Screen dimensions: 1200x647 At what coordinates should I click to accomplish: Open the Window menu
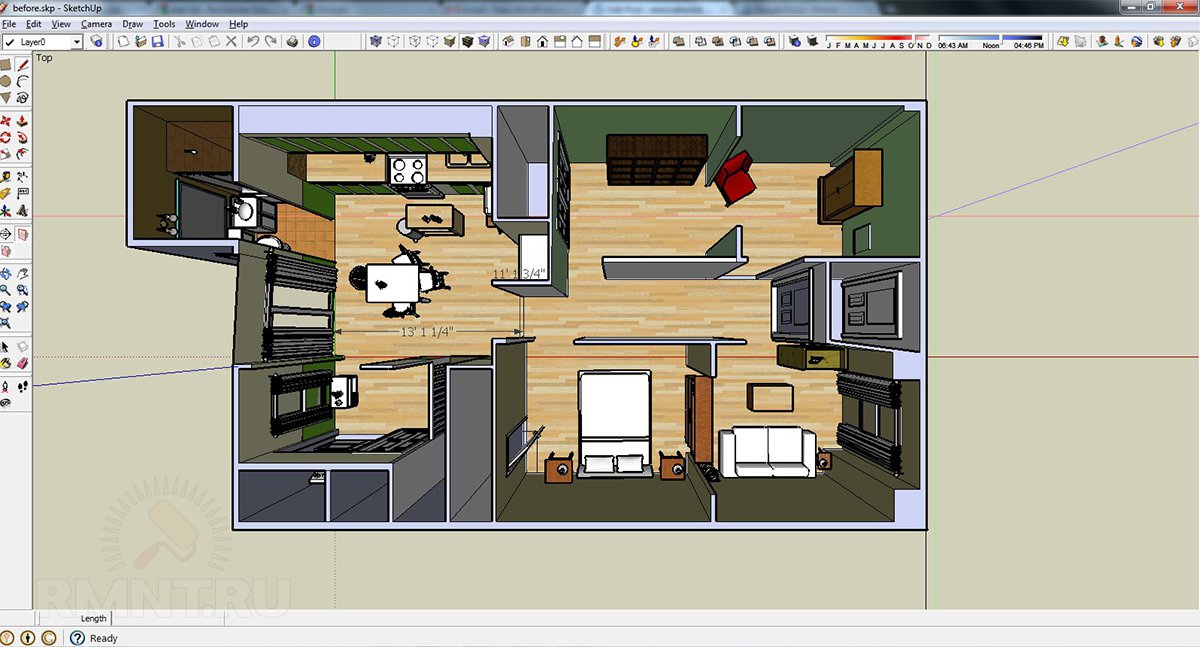tap(202, 23)
